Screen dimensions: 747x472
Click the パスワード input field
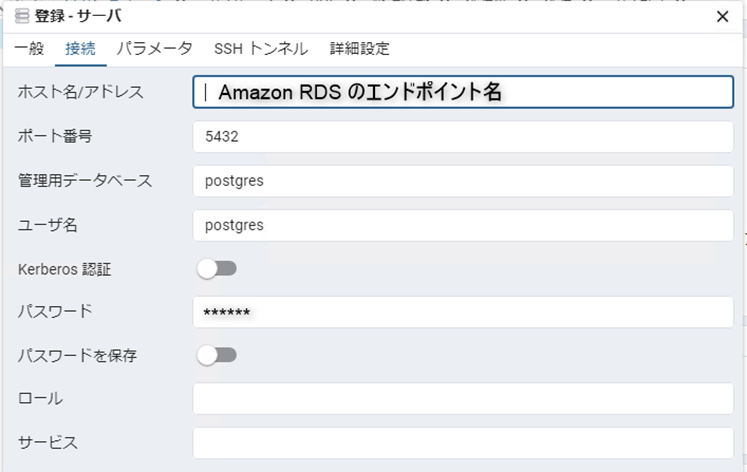coord(463,312)
